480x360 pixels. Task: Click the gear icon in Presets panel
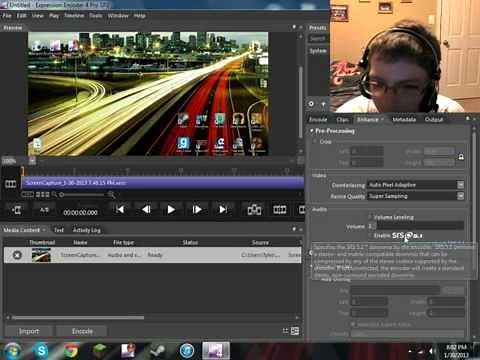click(x=311, y=104)
